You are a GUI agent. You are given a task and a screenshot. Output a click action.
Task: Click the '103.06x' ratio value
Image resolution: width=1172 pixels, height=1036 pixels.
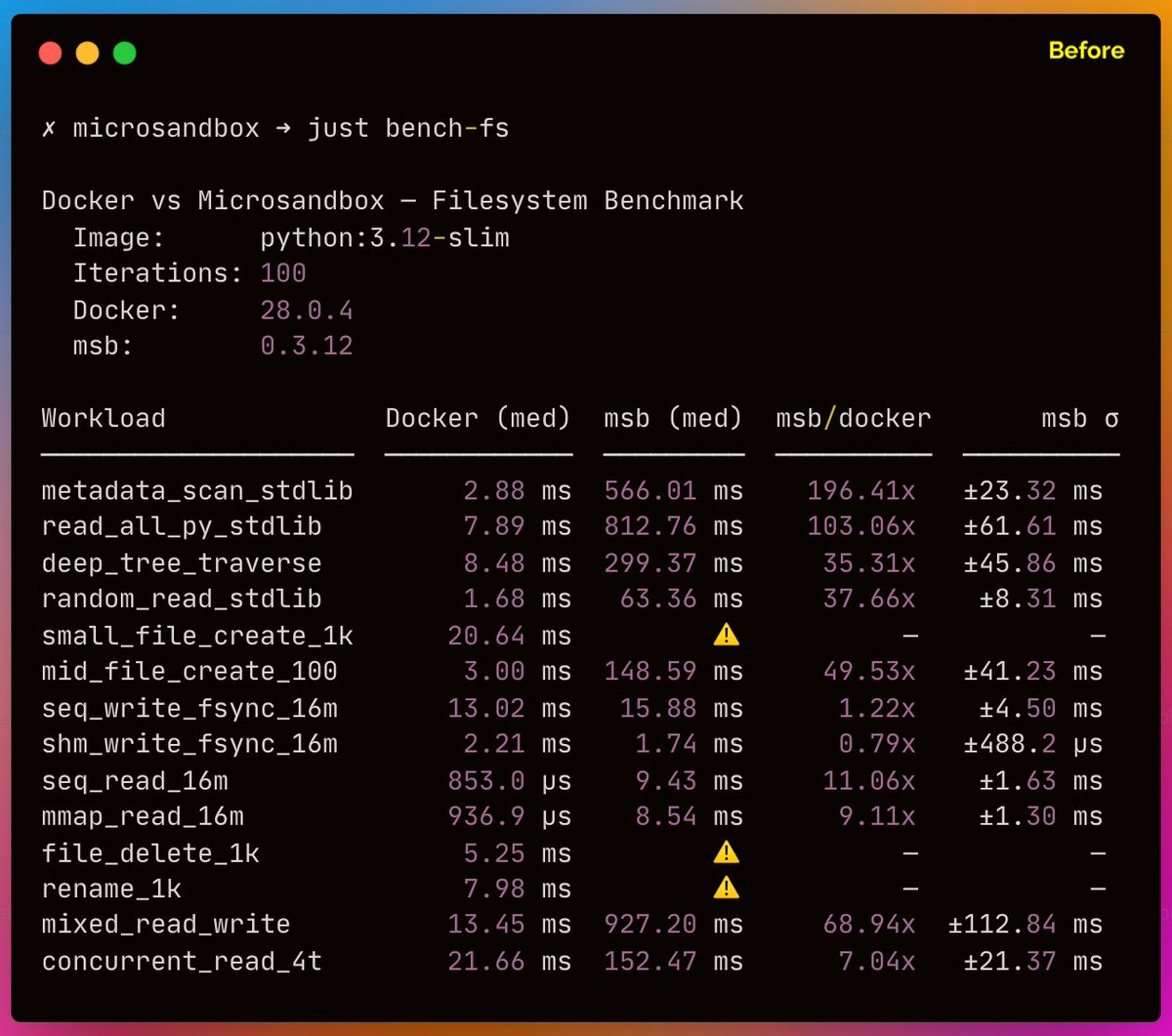click(x=861, y=526)
